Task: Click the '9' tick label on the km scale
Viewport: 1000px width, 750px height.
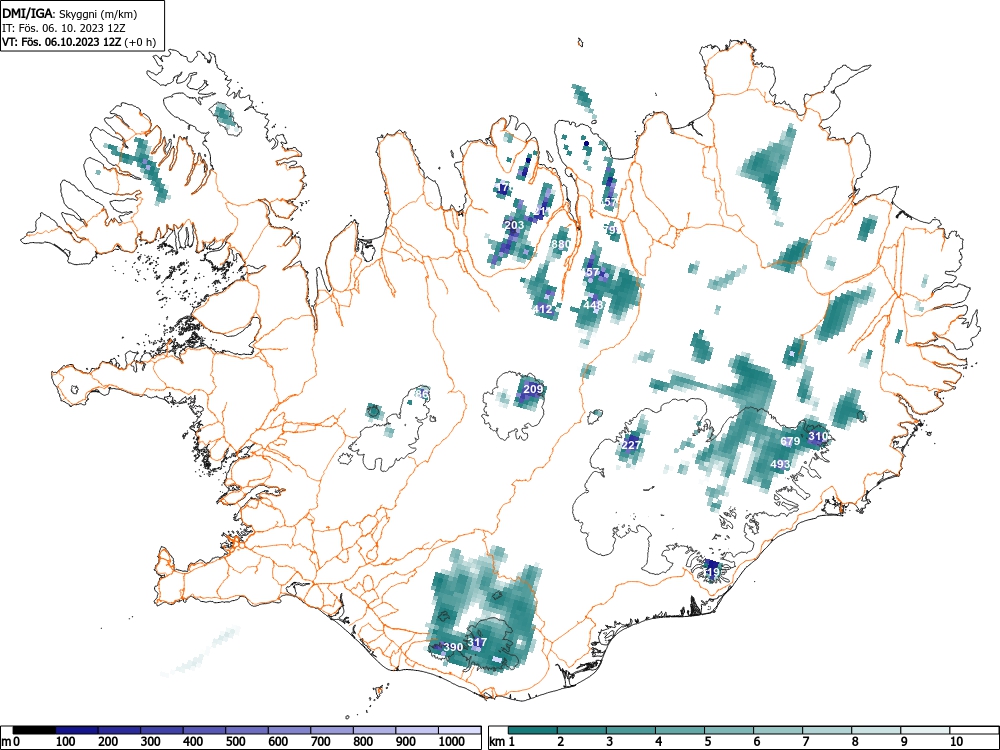Action: pyautogui.click(x=904, y=742)
